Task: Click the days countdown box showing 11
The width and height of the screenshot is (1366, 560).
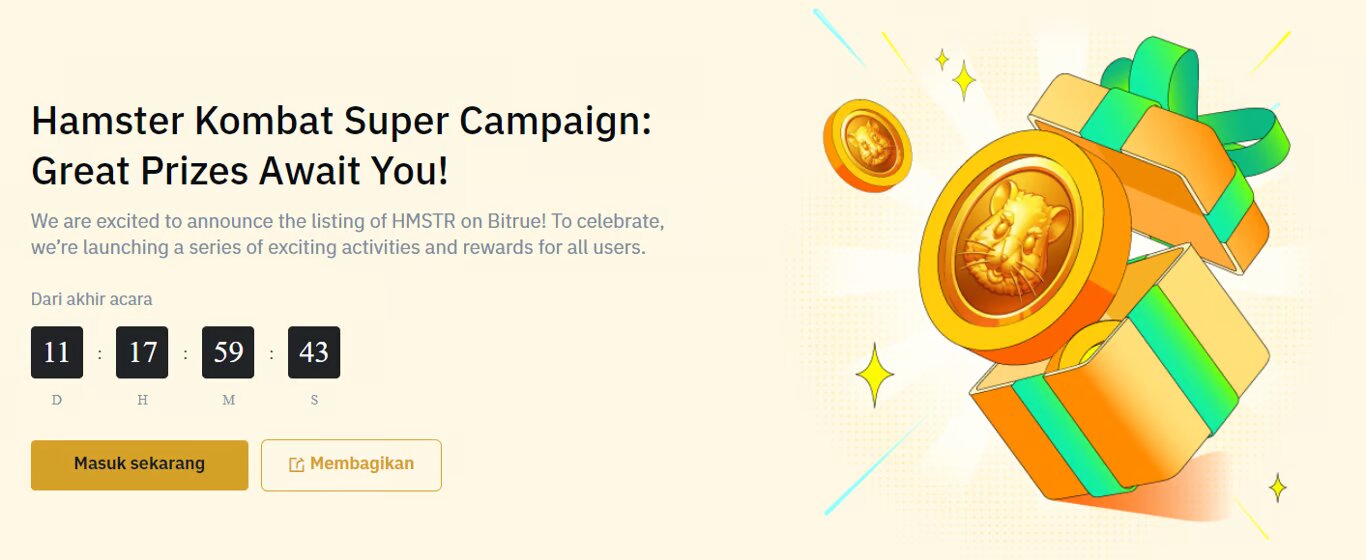Action: coord(57,352)
